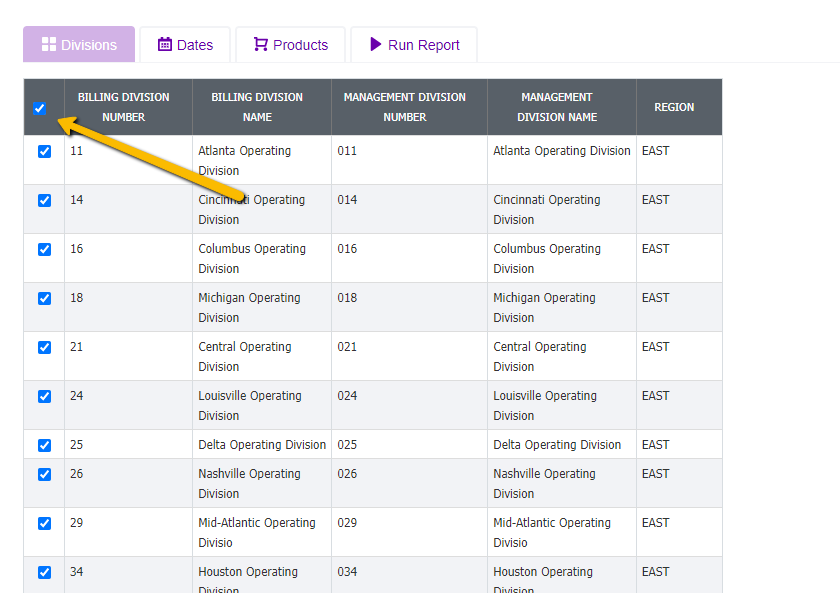Open the Products tab
The width and height of the screenshot is (840, 593).
pyautogui.click(x=291, y=45)
